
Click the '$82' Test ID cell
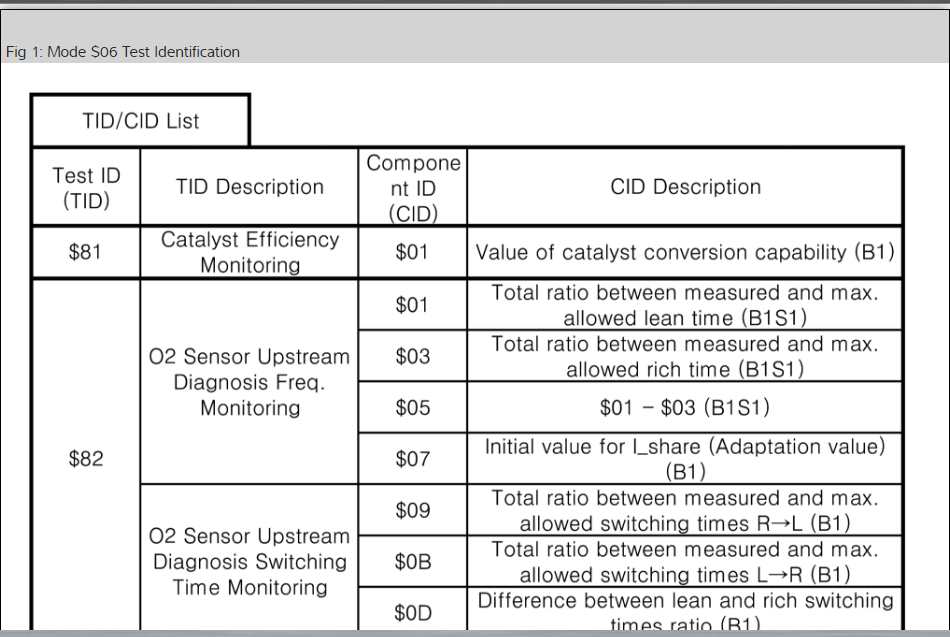[86, 458]
